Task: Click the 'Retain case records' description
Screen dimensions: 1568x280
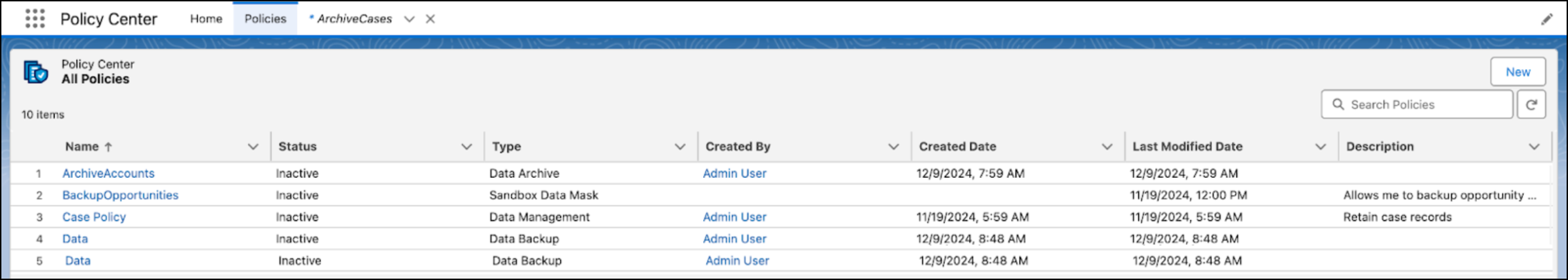Action: (1397, 217)
